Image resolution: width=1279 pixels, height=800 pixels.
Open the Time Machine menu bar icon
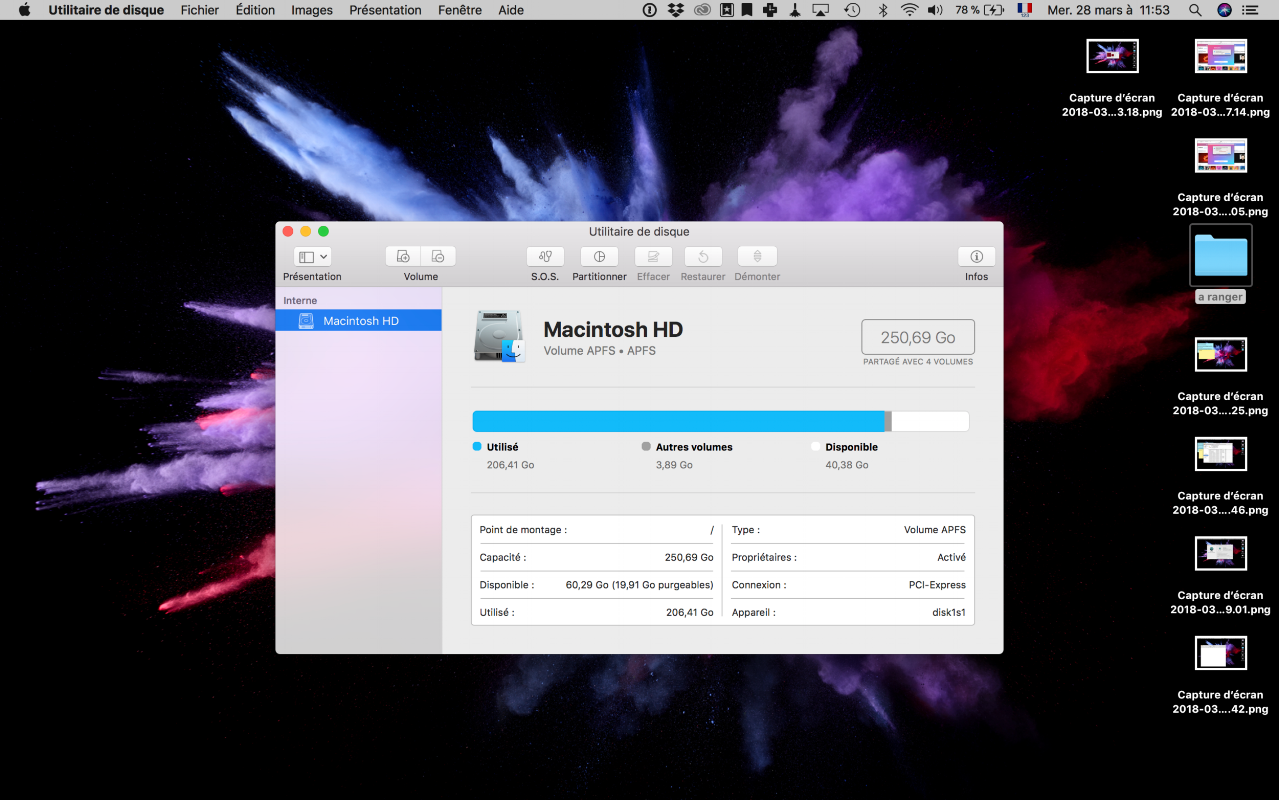click(852, 10)
